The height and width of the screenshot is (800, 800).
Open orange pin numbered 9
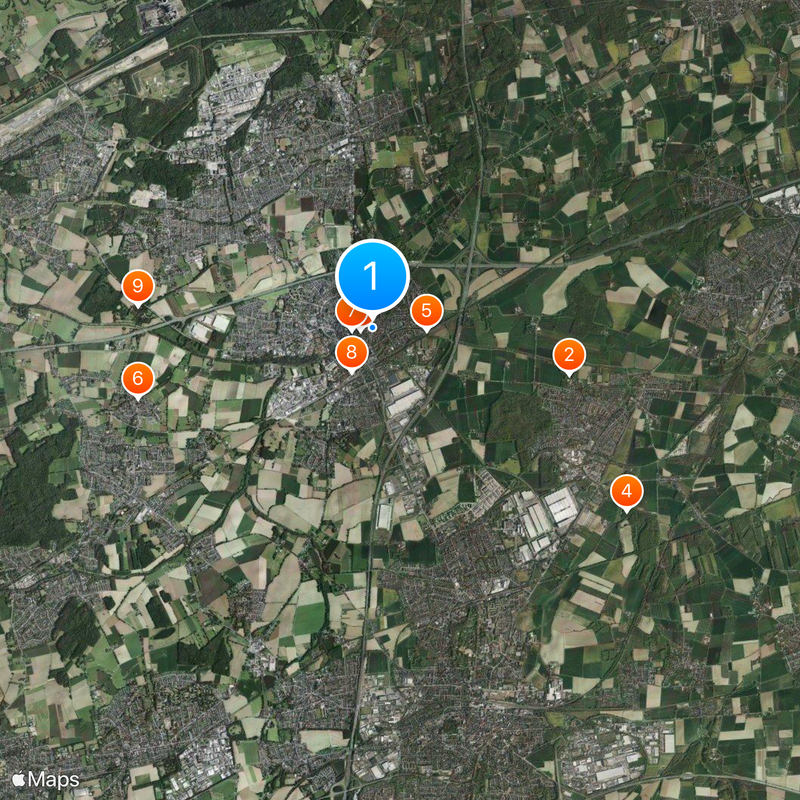(138, 286)
